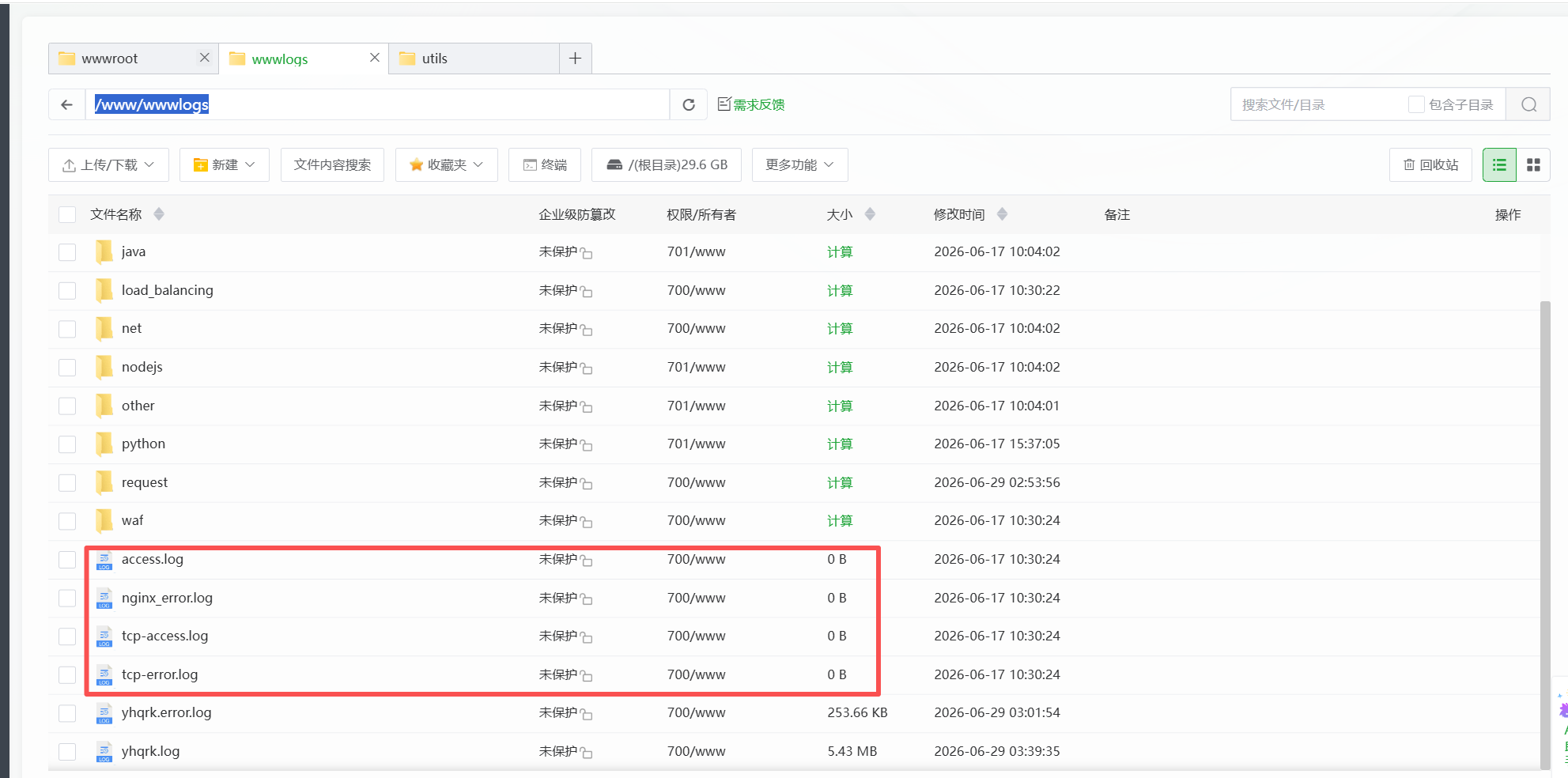Click the 搜索文件/目录 search field
The height and width of the screenshot is (778, 1568).
pyautogui.click(x=1319, y=104)
